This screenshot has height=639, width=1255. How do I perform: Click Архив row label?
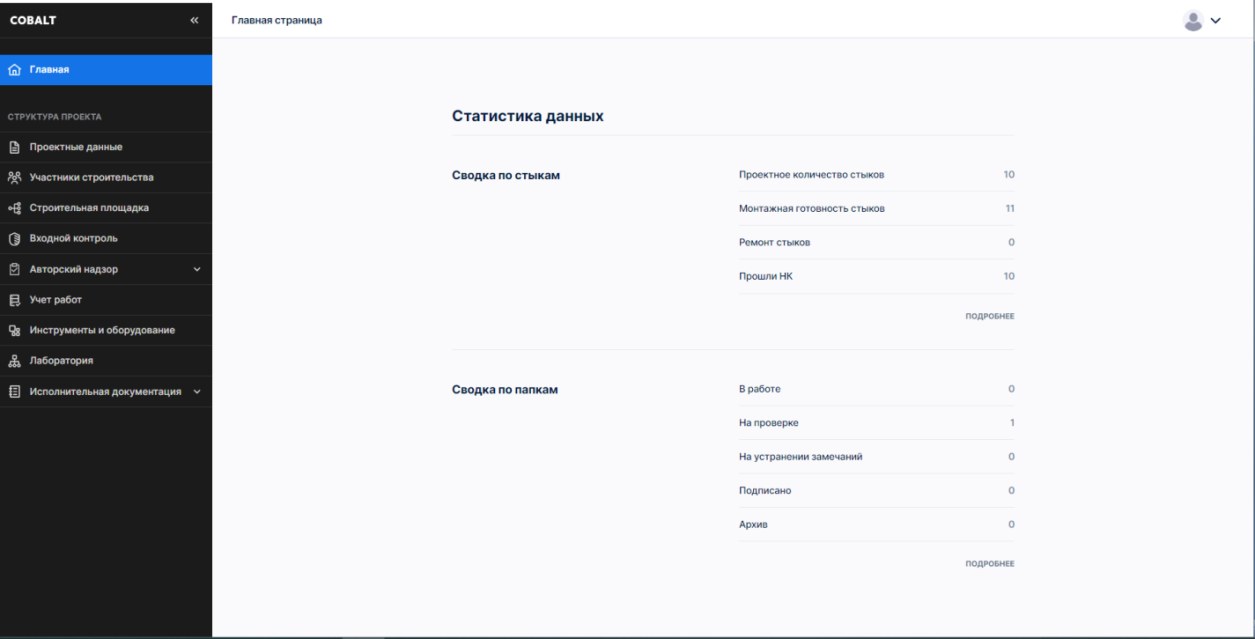tap(752, 525)
